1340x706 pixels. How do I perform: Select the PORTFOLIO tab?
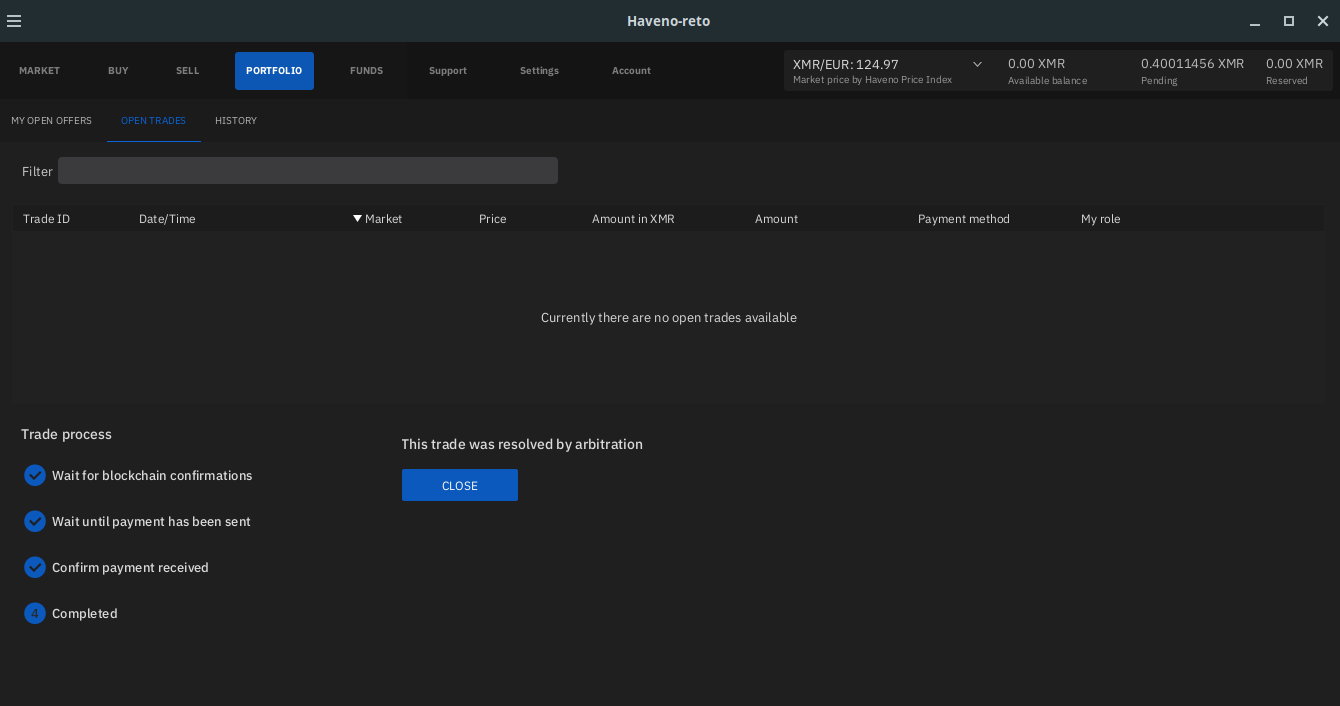(x=274, y=71)
